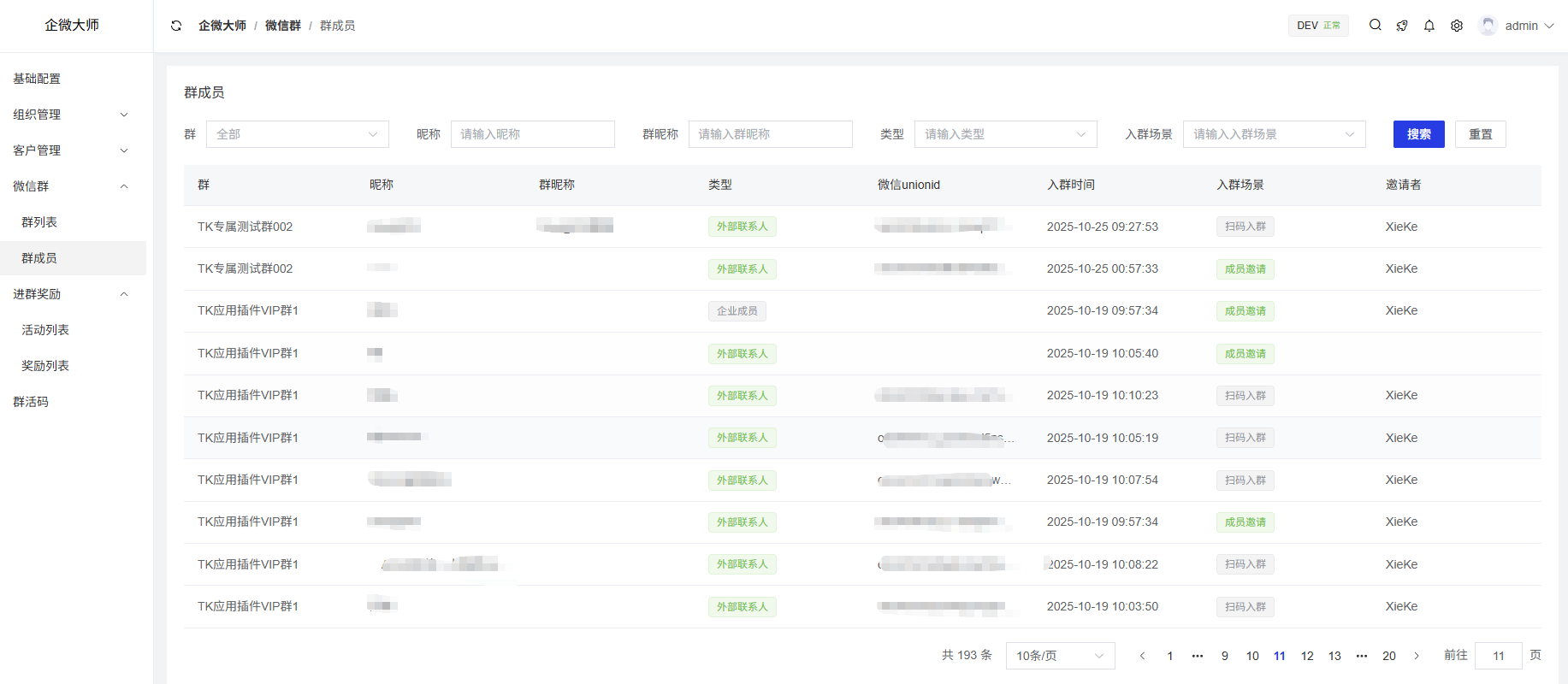Image resolution: width=1568 pixels, height=684 pixels.
Task: Open 群列表 in the sidebar
Action: point(39,222)
